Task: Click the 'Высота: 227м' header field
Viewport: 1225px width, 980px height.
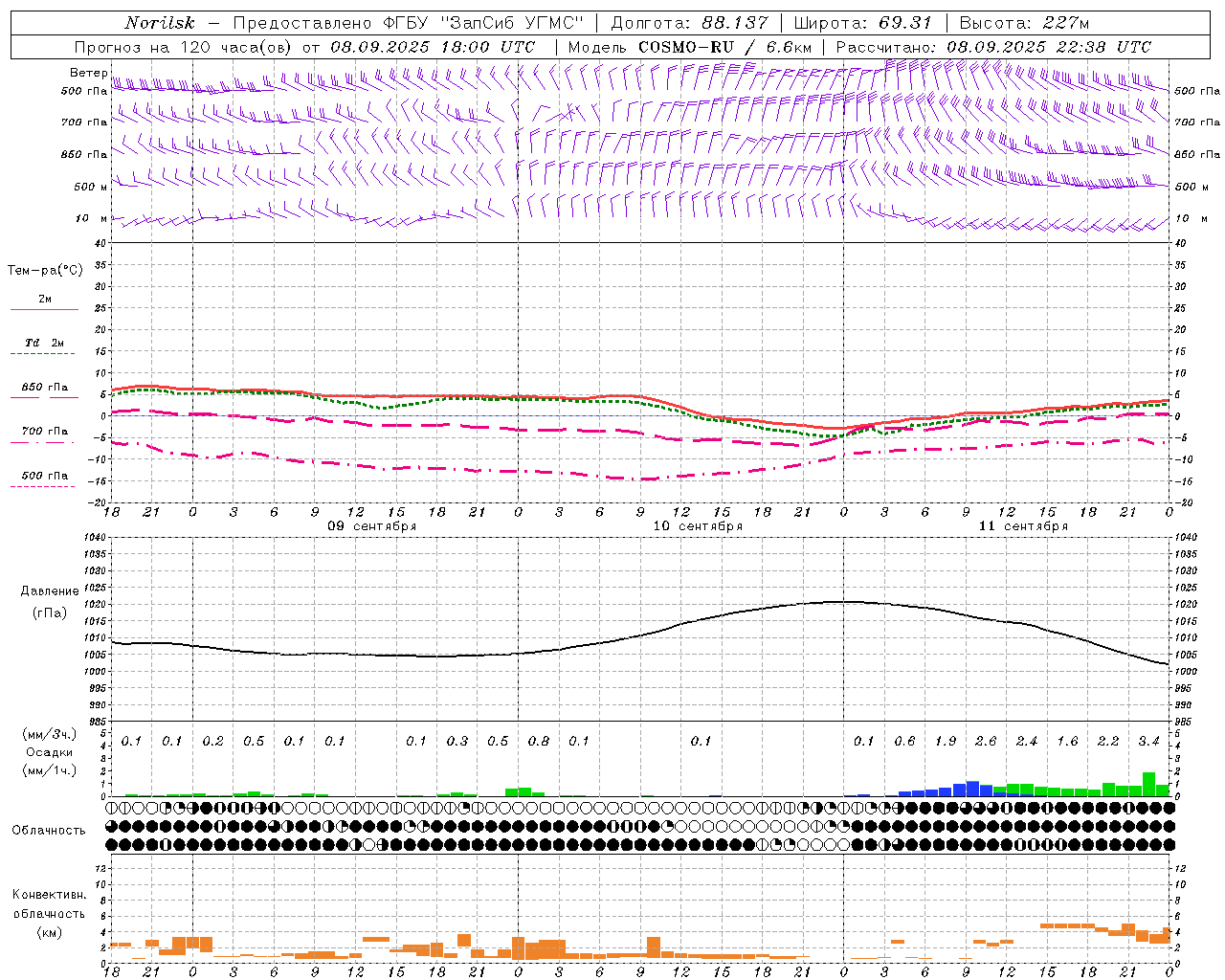Action: tap(1024, 23)
